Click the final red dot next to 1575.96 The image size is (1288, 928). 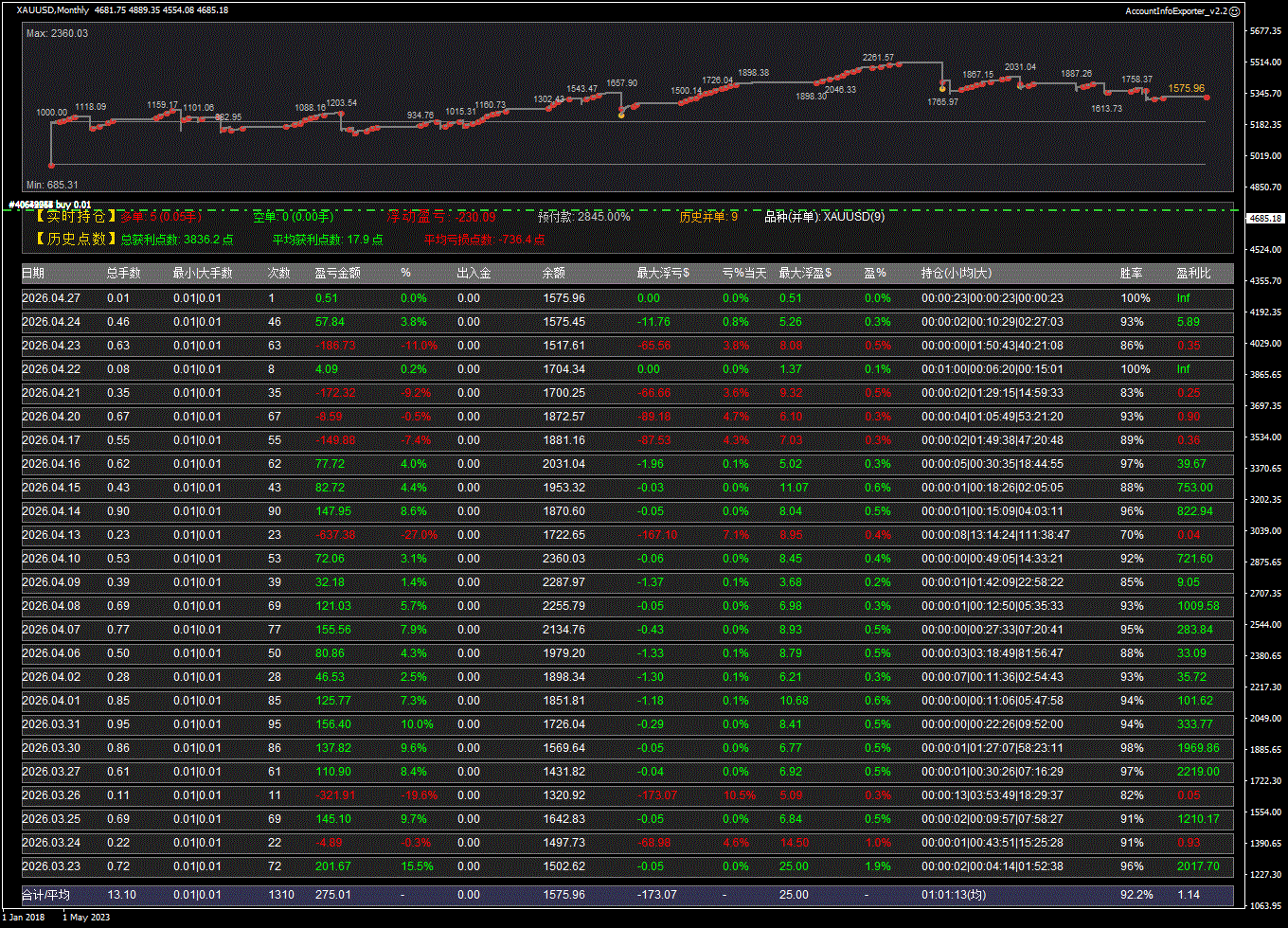[x=1207, y=97]
